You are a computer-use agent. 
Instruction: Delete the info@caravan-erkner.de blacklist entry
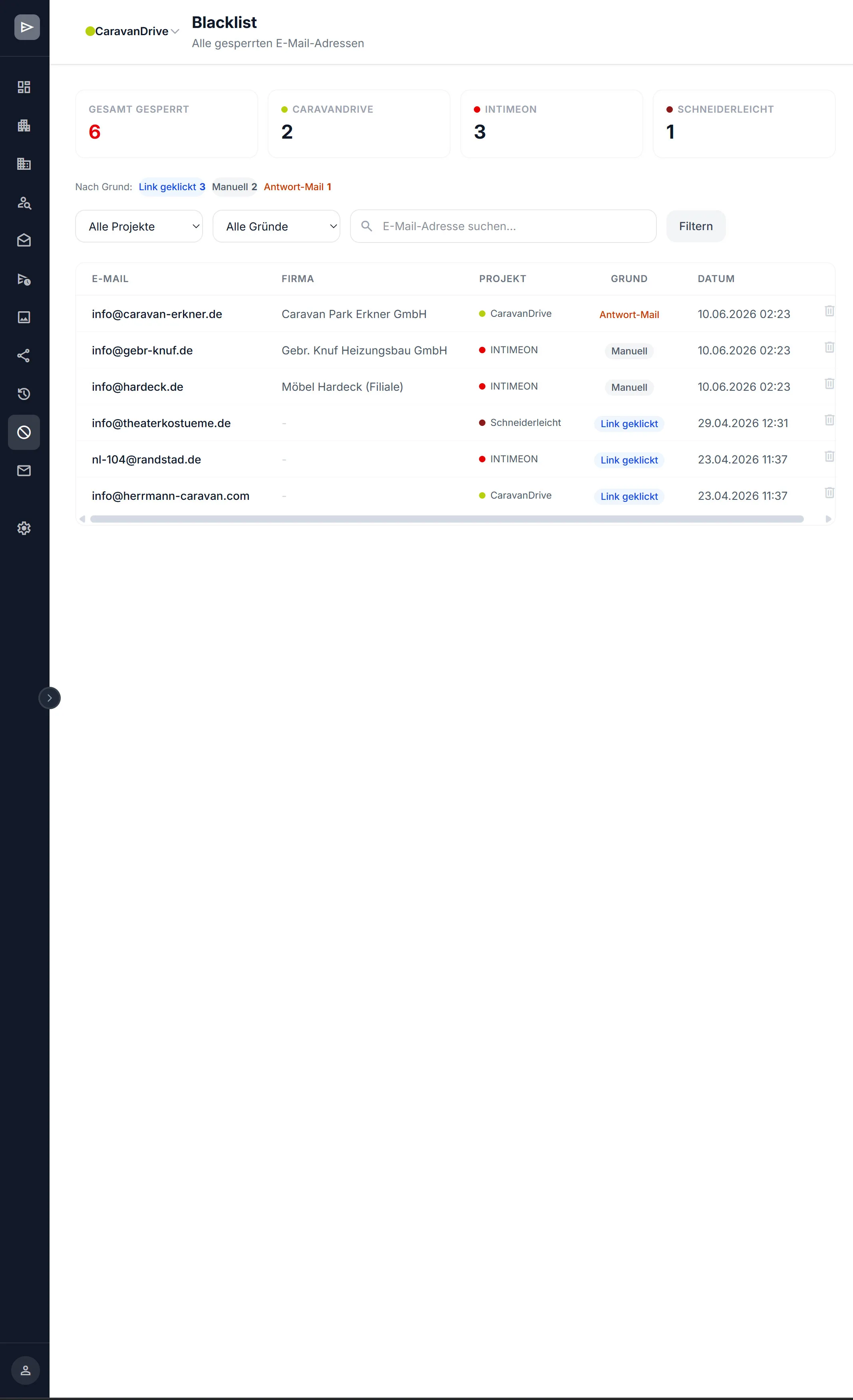coord(829,311)
